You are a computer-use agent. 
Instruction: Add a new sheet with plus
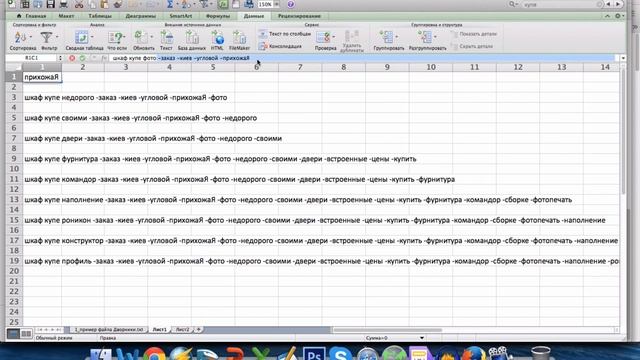click(x=199, y=329)
